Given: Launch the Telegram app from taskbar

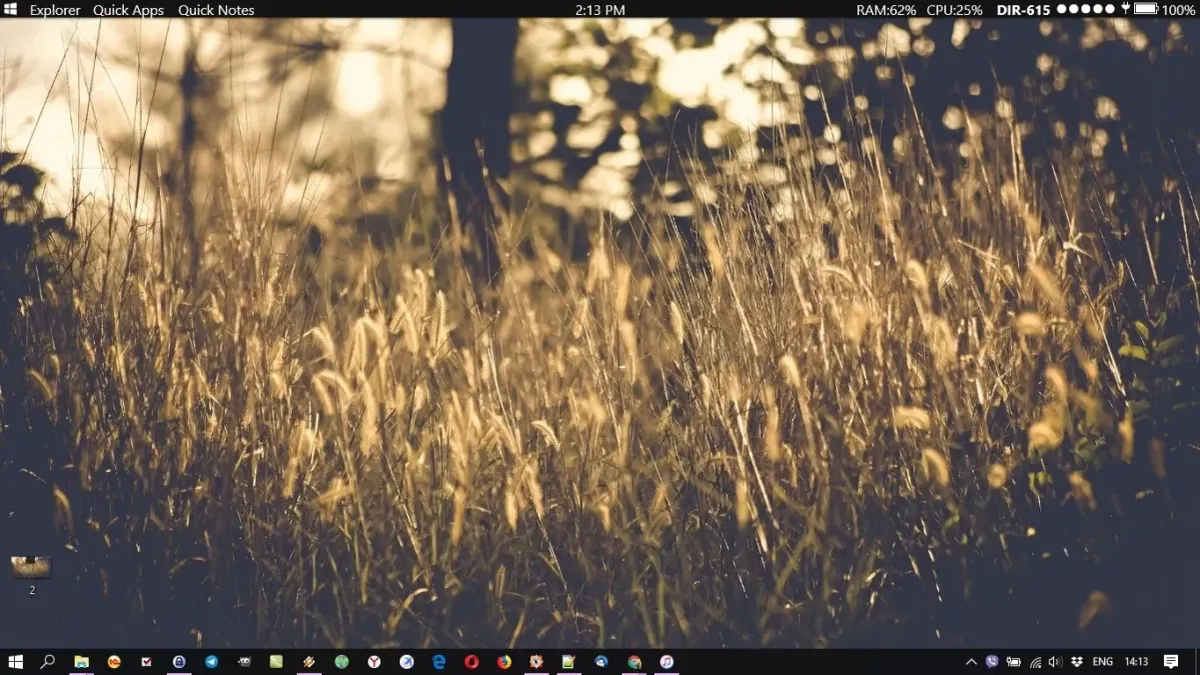Looking at the screenshot, I should coord(212,661).
